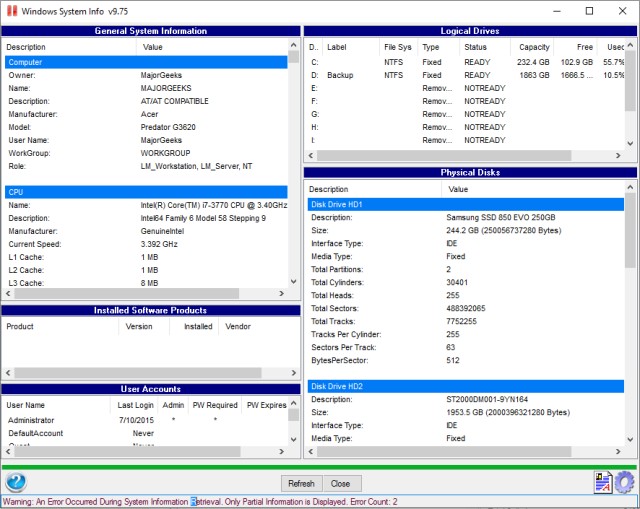This screenshot has width=640, height=509.
Task: Click the Physical Disks vertical scrollbar down arrow
Action: tap(631, 439)
